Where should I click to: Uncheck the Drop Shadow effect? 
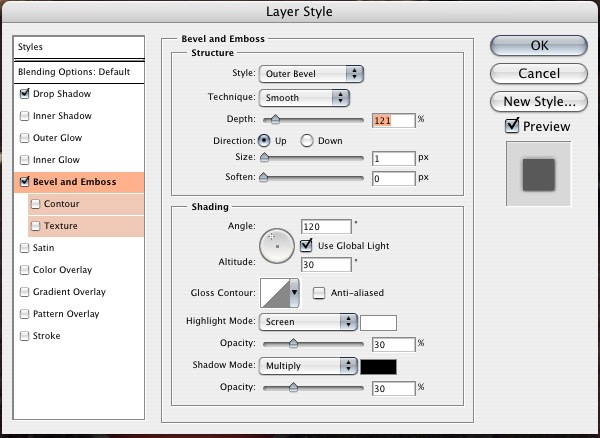coord(24,94)
